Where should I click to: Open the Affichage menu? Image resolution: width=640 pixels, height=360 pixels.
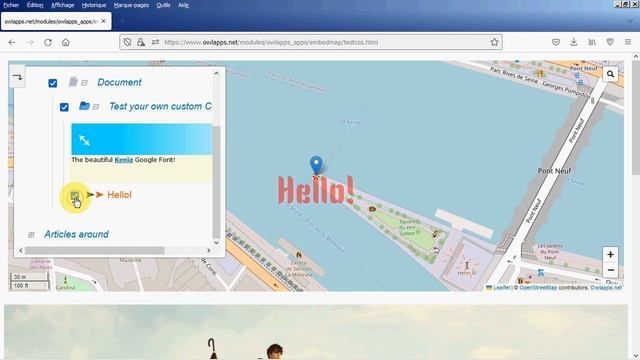[x=62, y=5]
